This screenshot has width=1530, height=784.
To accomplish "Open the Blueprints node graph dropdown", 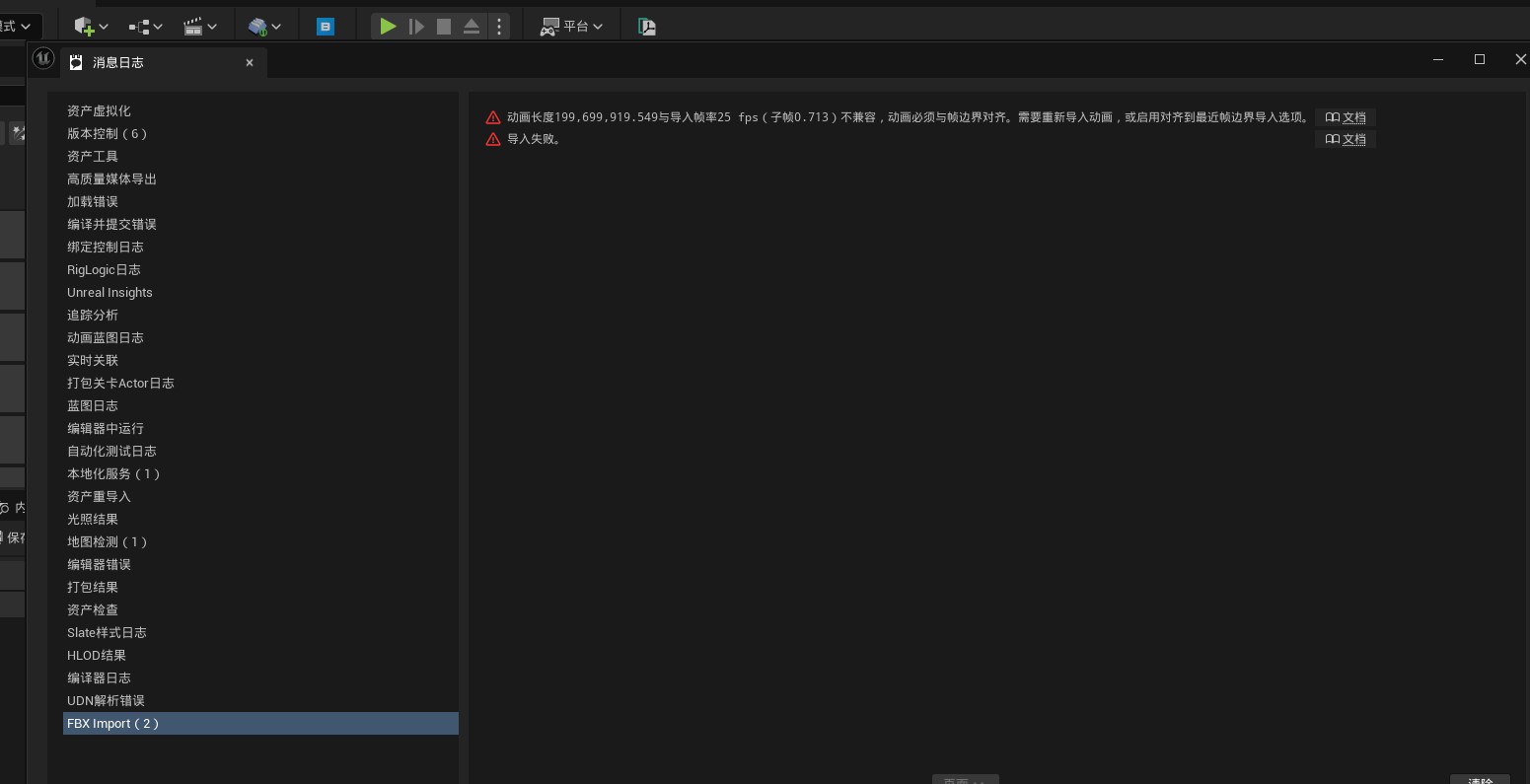I will 146,27.
